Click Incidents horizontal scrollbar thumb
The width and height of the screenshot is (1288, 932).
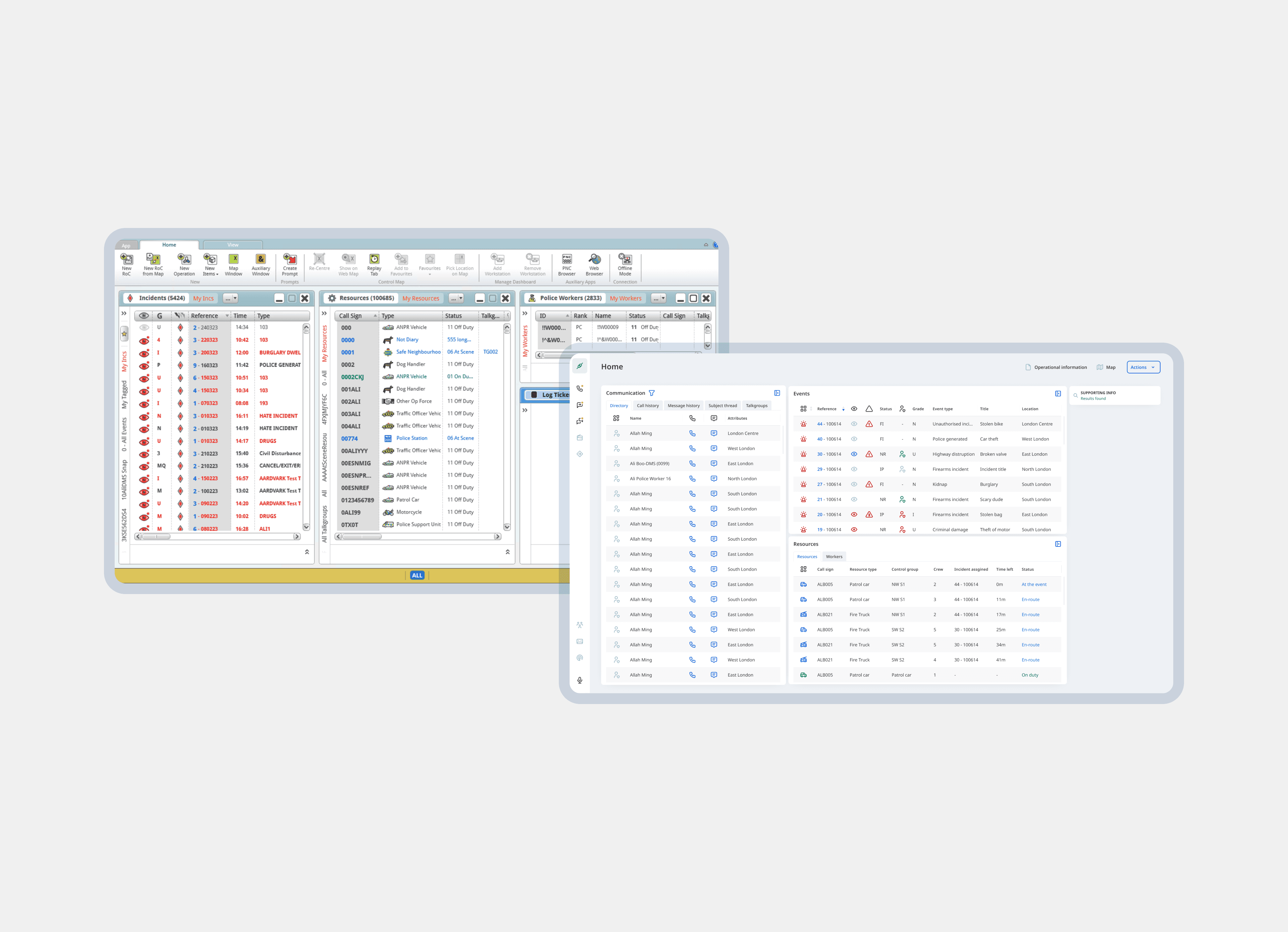[156, 536]
